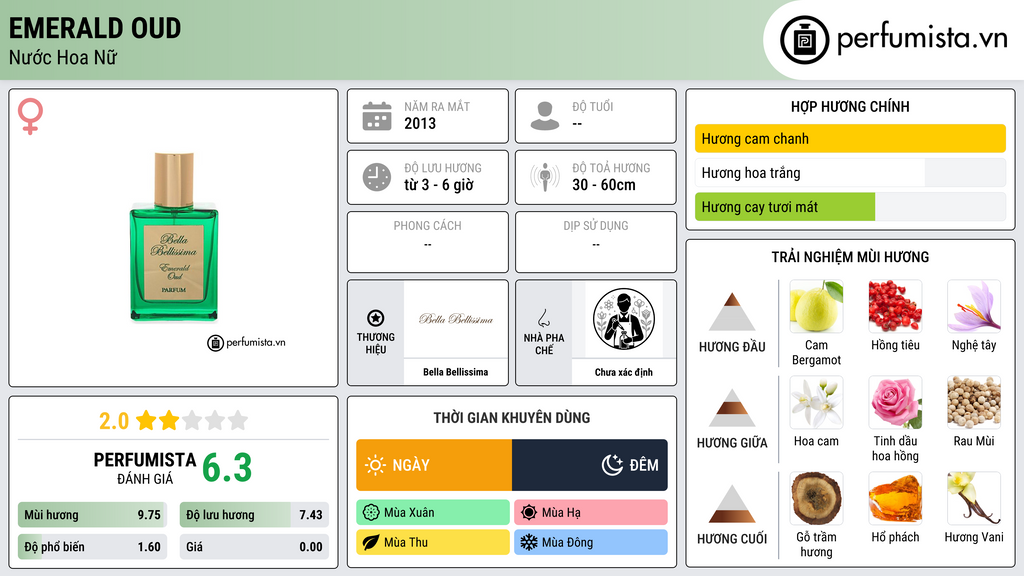This screenshot has height=576, width=1024.
Task: Click the first gold rating star
Action: click(x=146, y=420)
